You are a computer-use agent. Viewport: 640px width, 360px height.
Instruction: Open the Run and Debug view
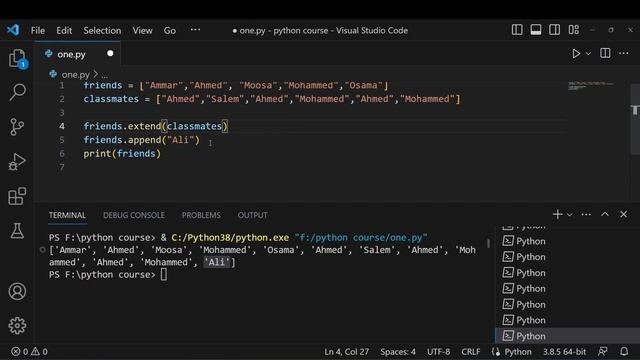[x=17, y=162]
